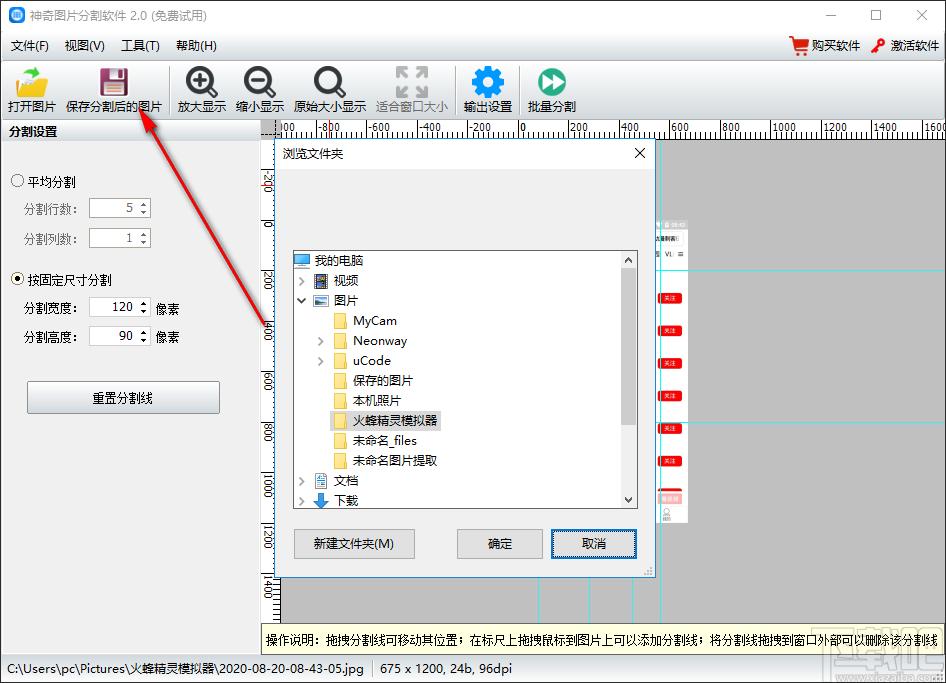Open an image with 打开图片 toolbar icon
The height and width of the screenshot is (683, 946).
31,89
